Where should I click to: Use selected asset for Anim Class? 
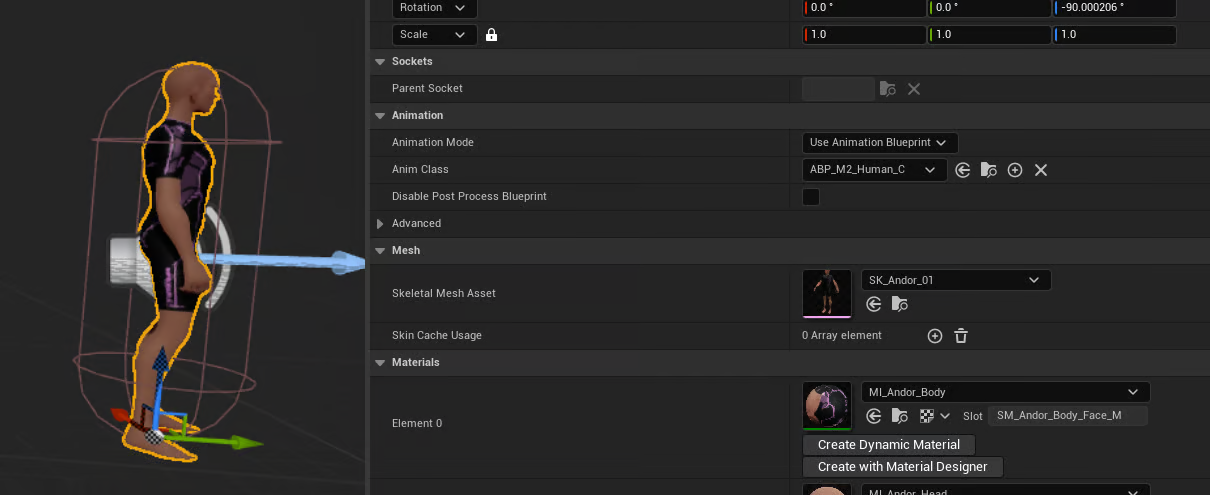[963, 170]
